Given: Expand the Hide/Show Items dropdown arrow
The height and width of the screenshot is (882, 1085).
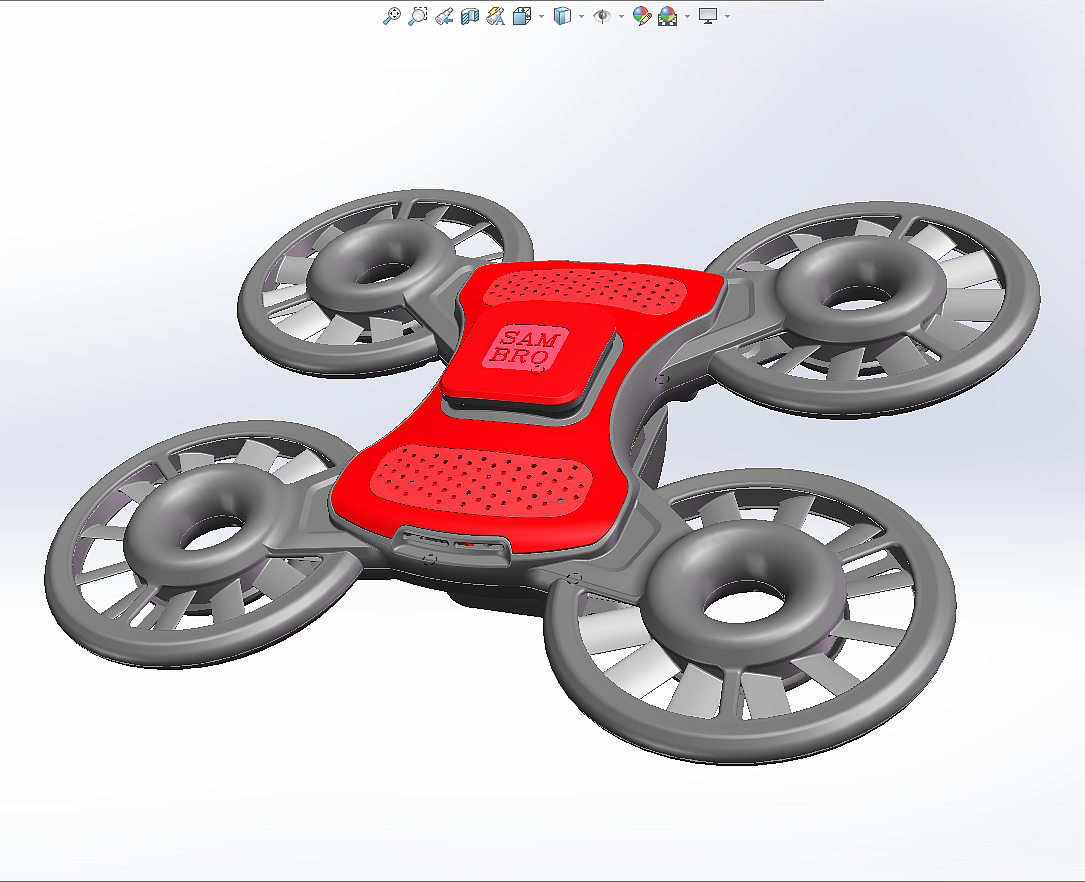Looking at the screenshot, I should click(621, 16).
